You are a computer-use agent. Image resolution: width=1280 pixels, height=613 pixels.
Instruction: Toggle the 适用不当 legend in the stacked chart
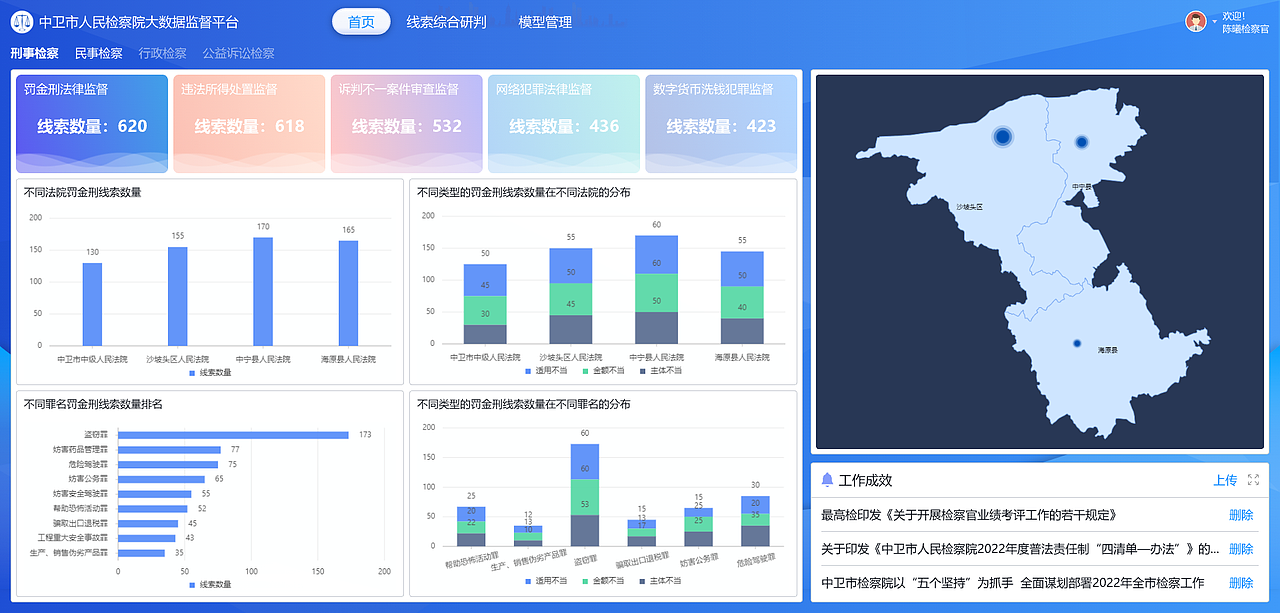(542, 371)
